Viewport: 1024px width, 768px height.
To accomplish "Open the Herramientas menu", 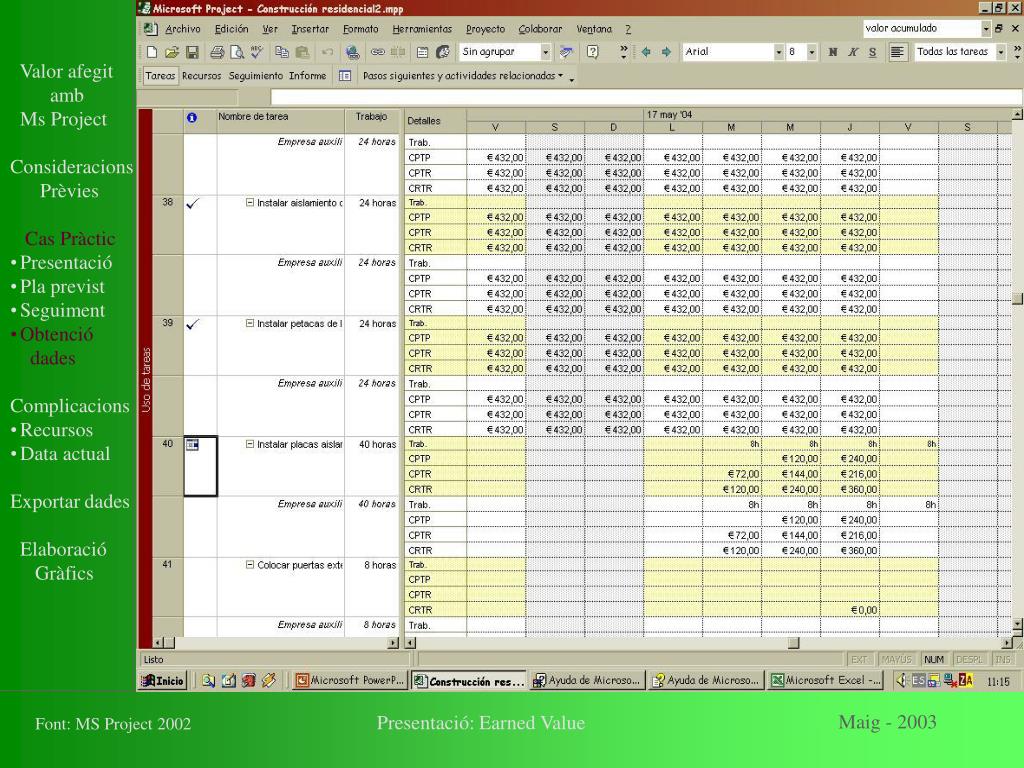I will click(x=422, y=29).
